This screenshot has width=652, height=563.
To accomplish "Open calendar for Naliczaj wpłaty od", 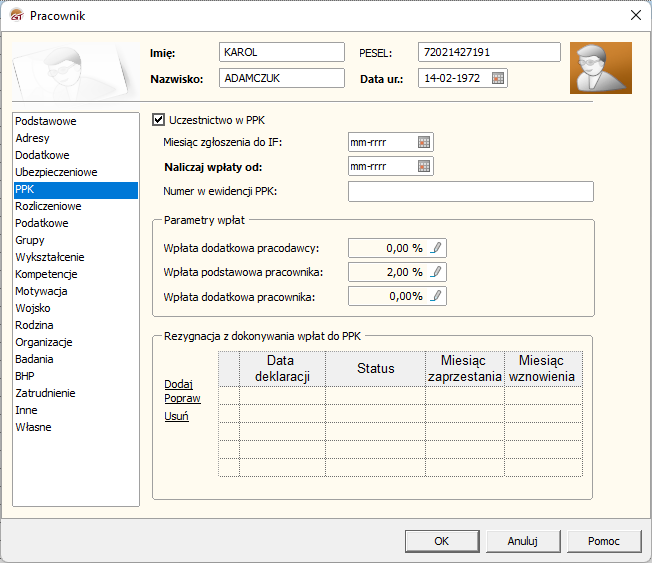I will [424, 166].
